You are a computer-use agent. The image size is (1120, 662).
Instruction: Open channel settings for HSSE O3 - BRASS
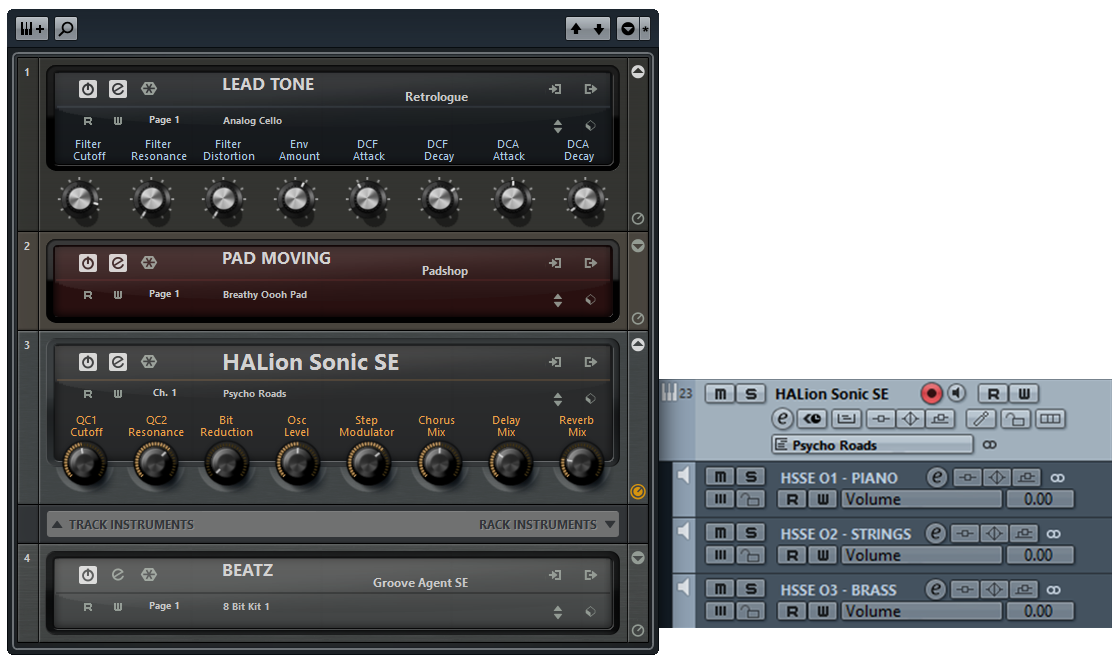[x=935, y=589]
